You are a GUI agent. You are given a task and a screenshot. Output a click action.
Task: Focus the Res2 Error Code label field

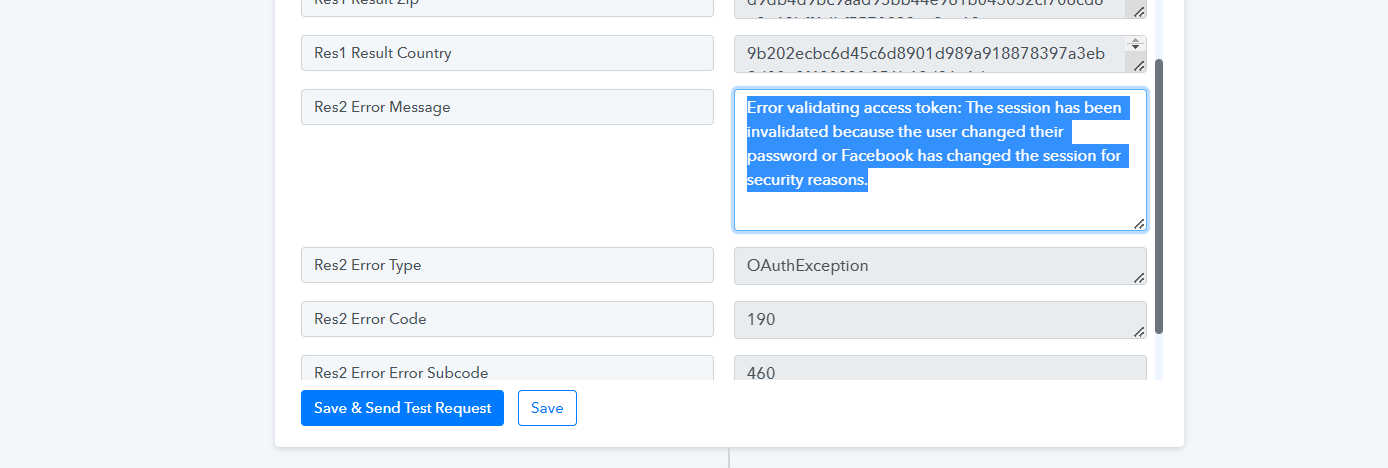tap(507, 319)
